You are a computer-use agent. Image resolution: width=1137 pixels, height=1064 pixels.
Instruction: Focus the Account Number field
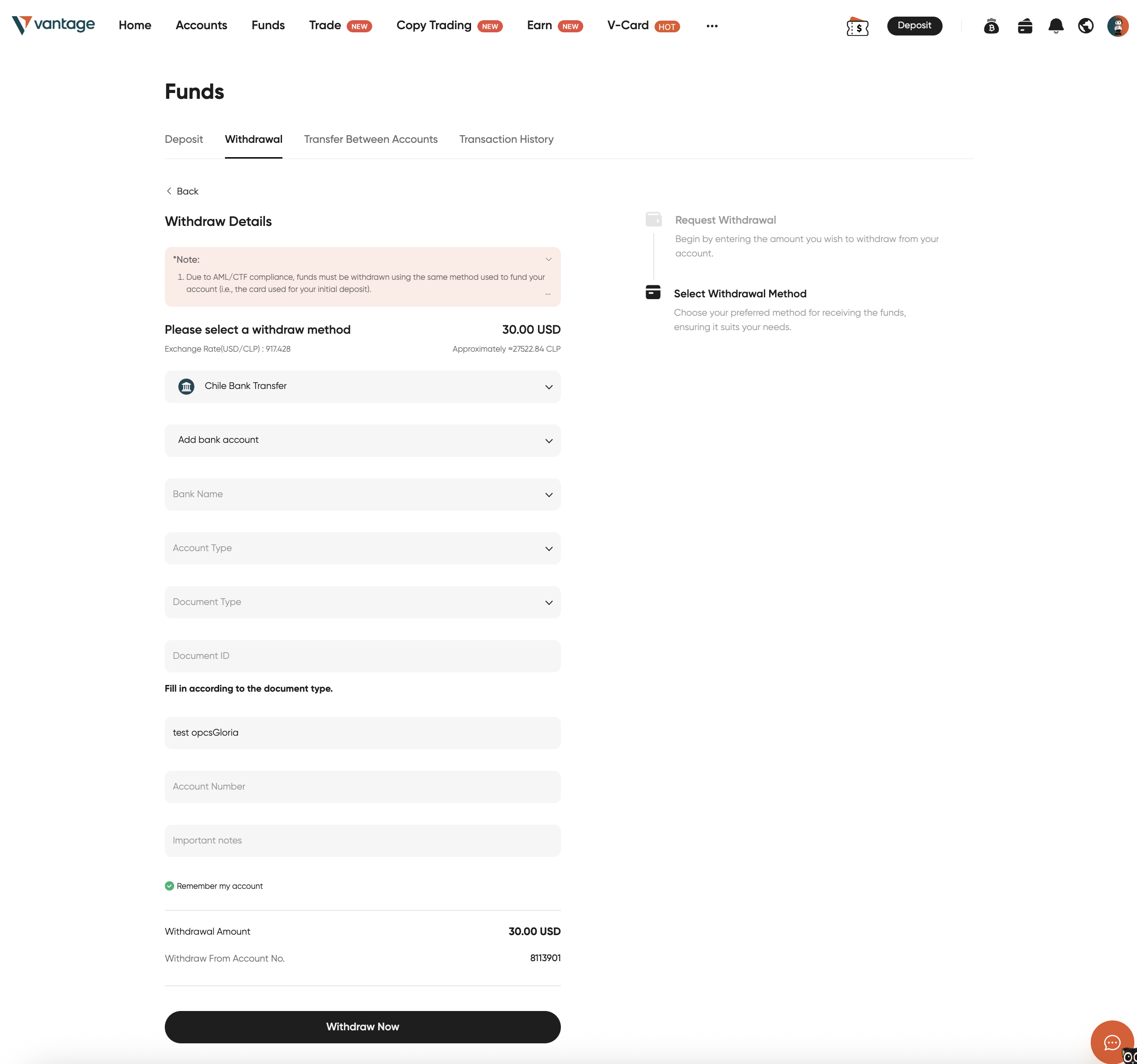(x=362, y=786)
